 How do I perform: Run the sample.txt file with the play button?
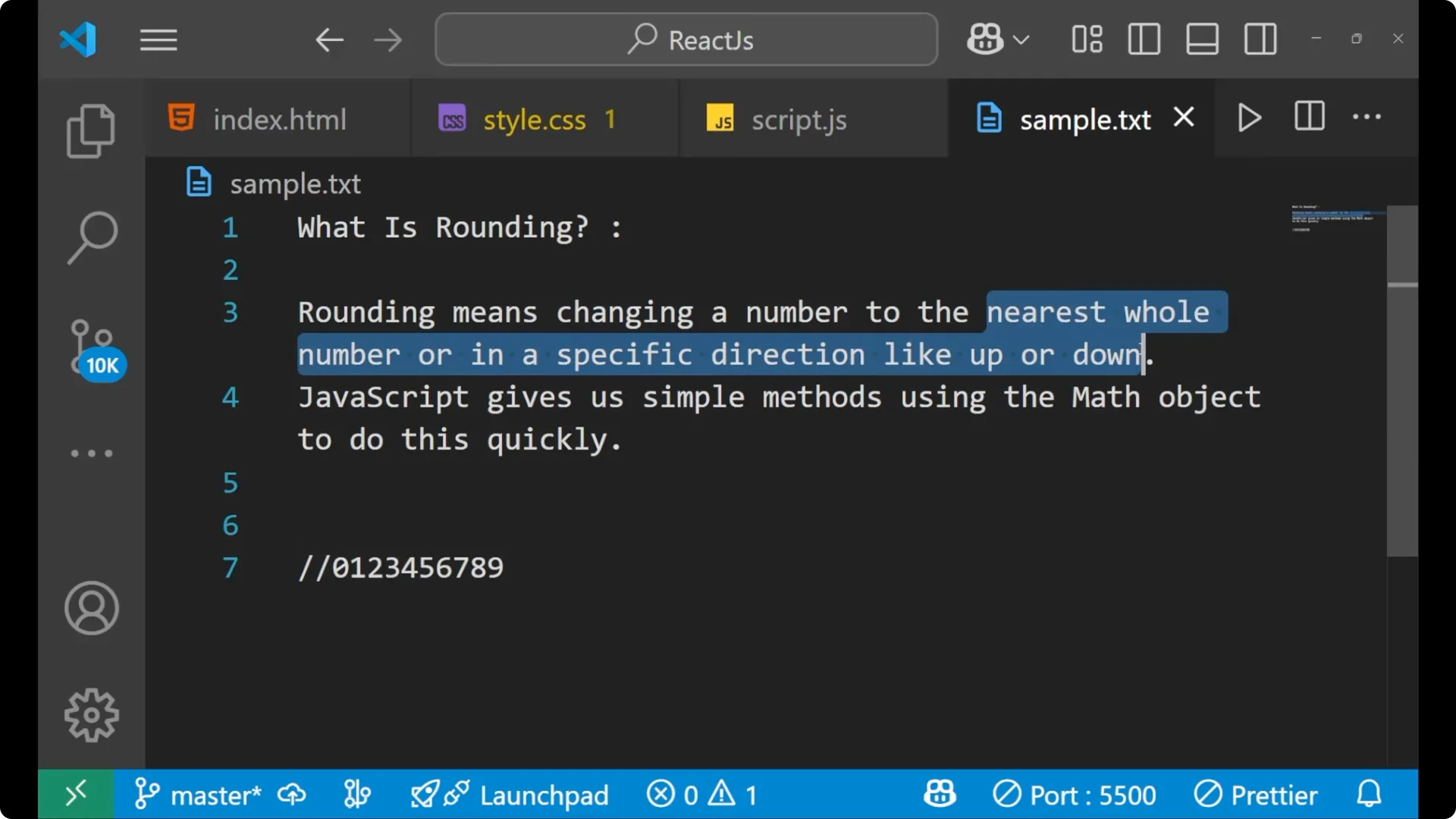[1248, 118]
